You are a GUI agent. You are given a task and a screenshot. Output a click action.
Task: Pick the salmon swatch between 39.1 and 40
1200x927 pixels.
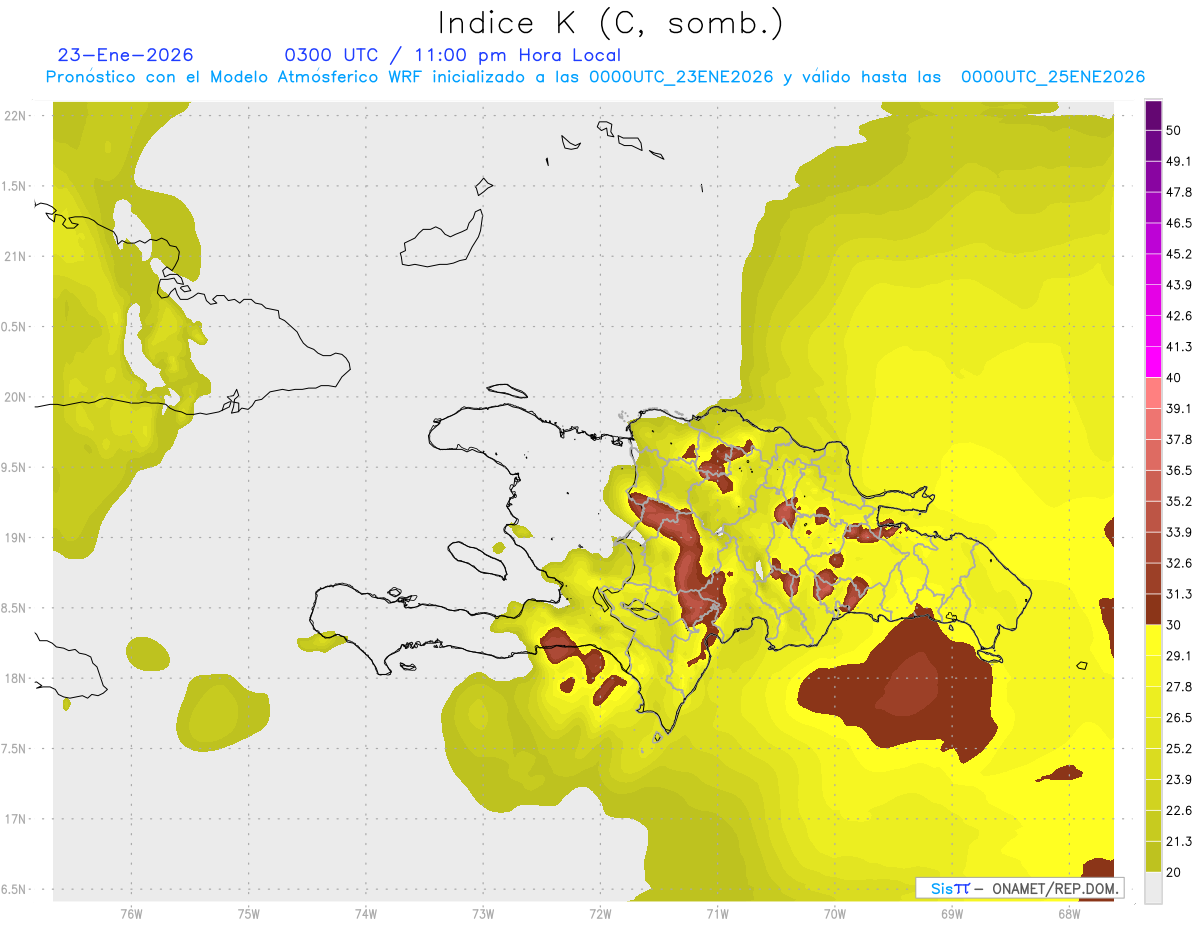pyautogui.click(x=1153, y=393)
